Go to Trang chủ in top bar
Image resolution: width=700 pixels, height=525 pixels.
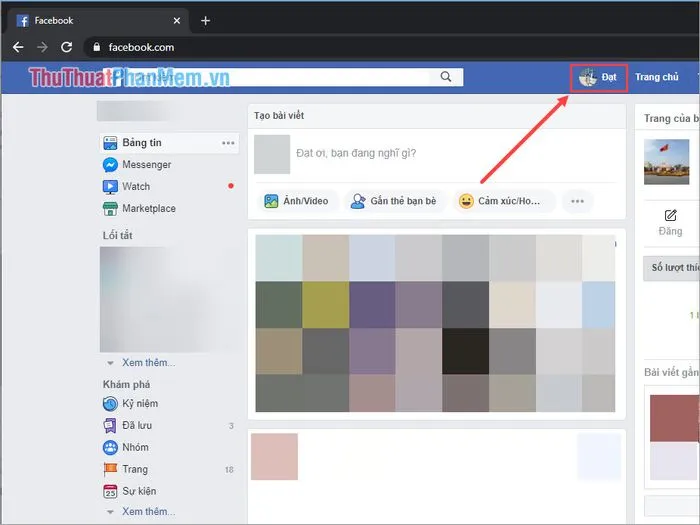click(x=656, y=77)
